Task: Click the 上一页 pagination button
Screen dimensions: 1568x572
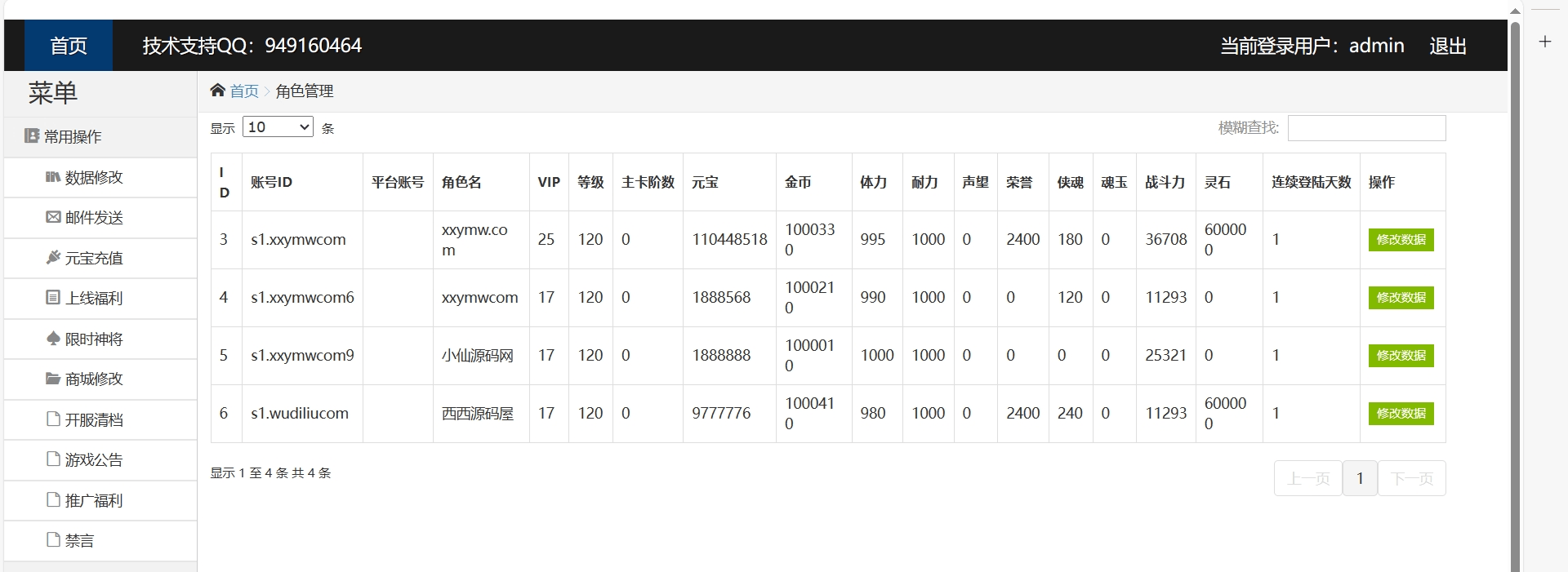Action: click(x=1308, y=478)
